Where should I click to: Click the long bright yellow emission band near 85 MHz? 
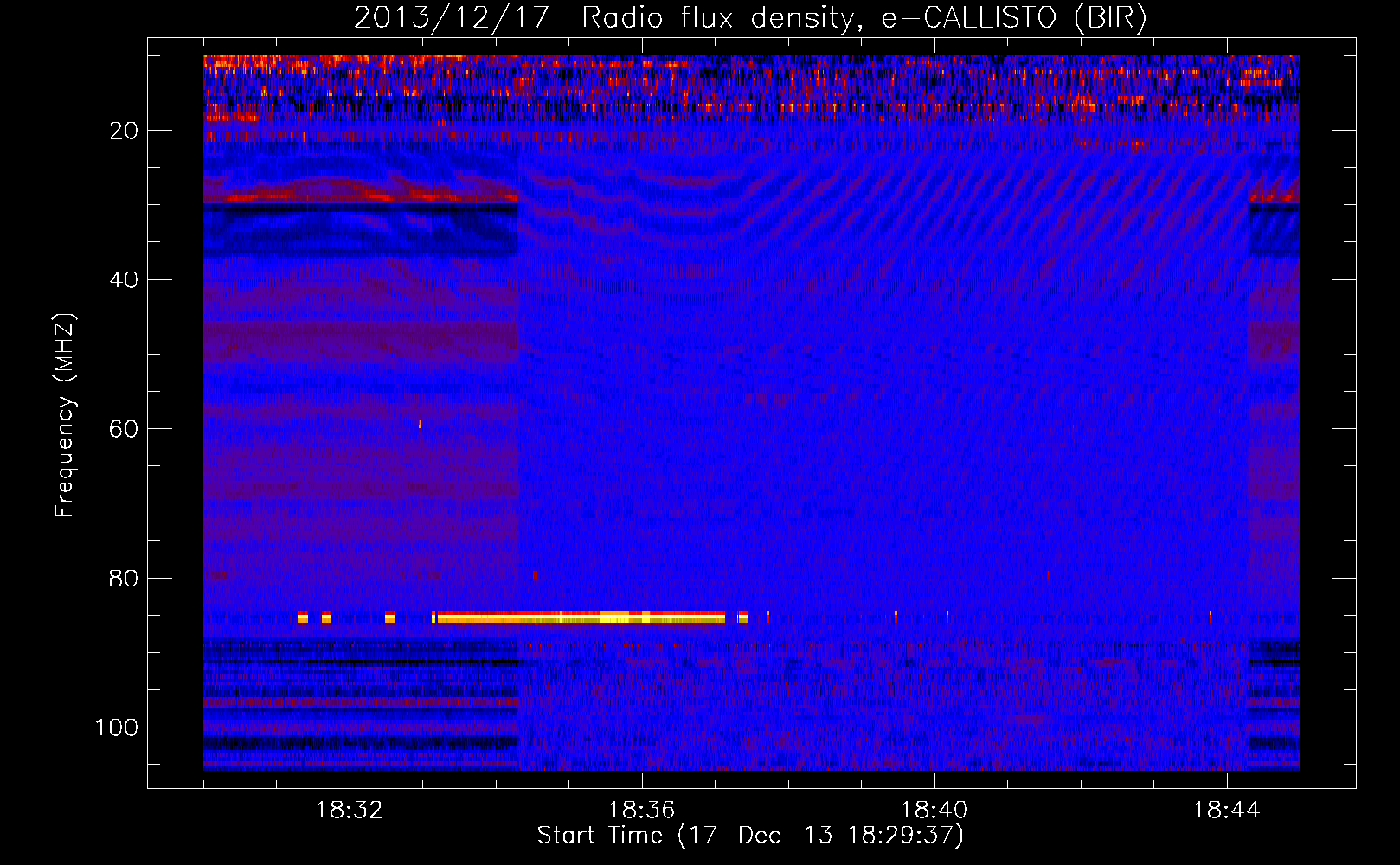pyautogui.click(x=581, y=617)
